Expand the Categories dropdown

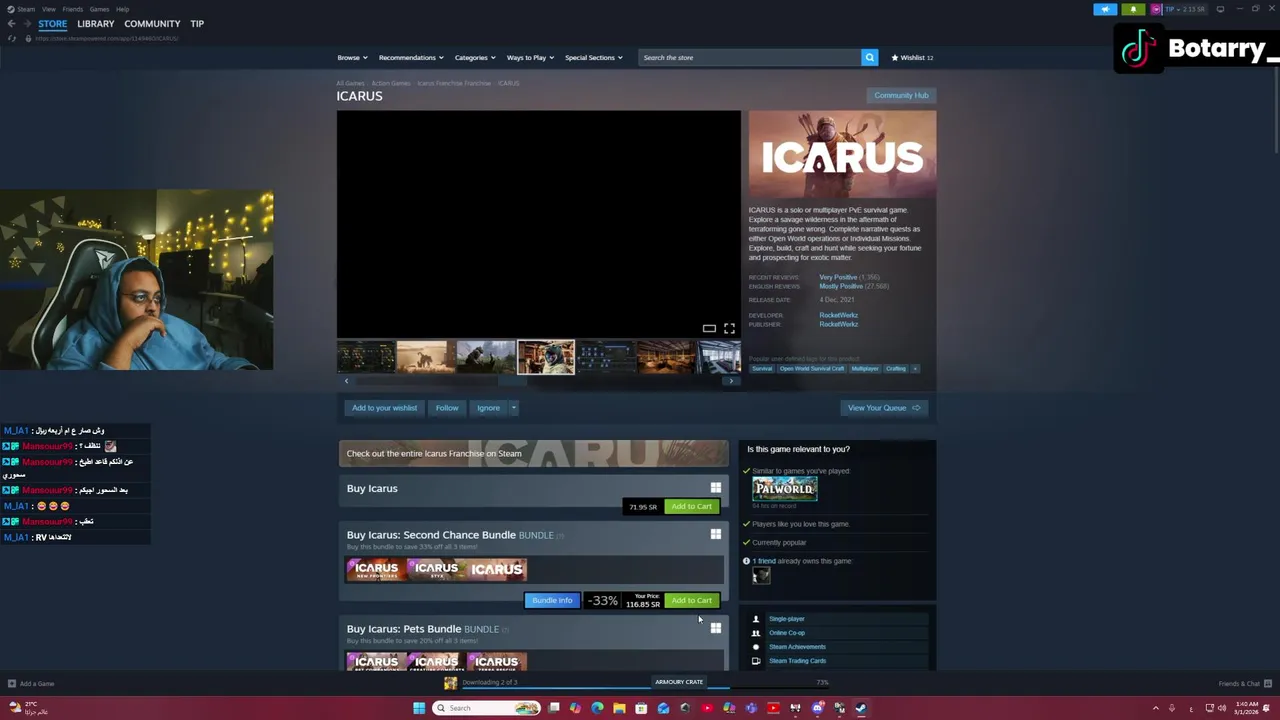click(x=474, y=58)
